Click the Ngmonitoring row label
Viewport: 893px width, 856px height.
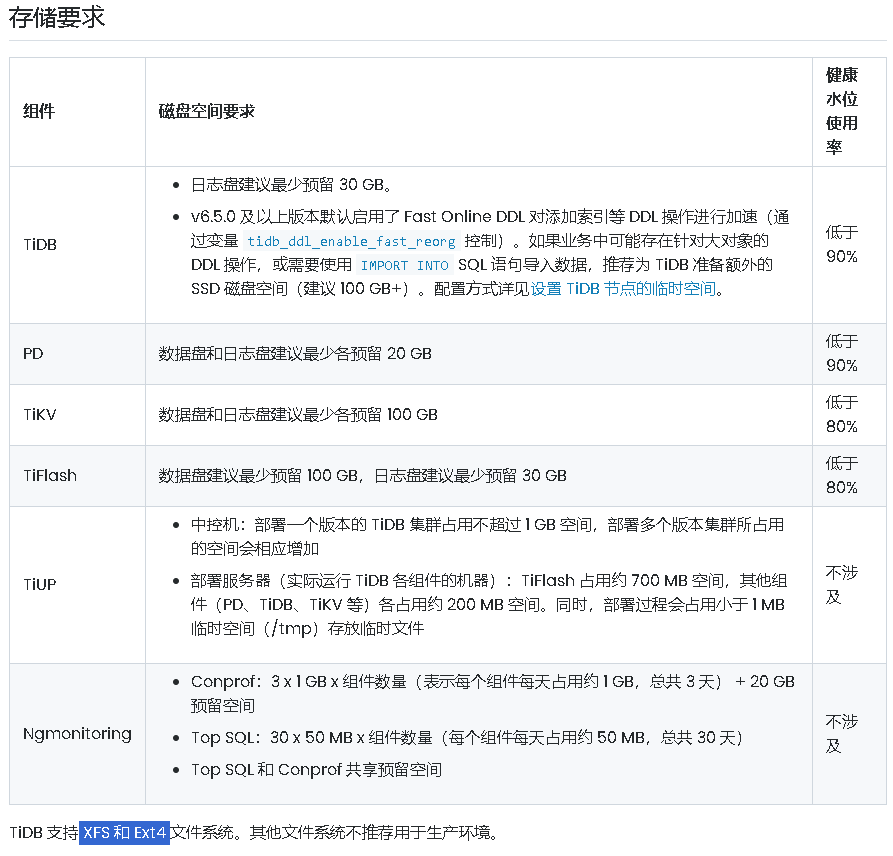pos(77,734)
